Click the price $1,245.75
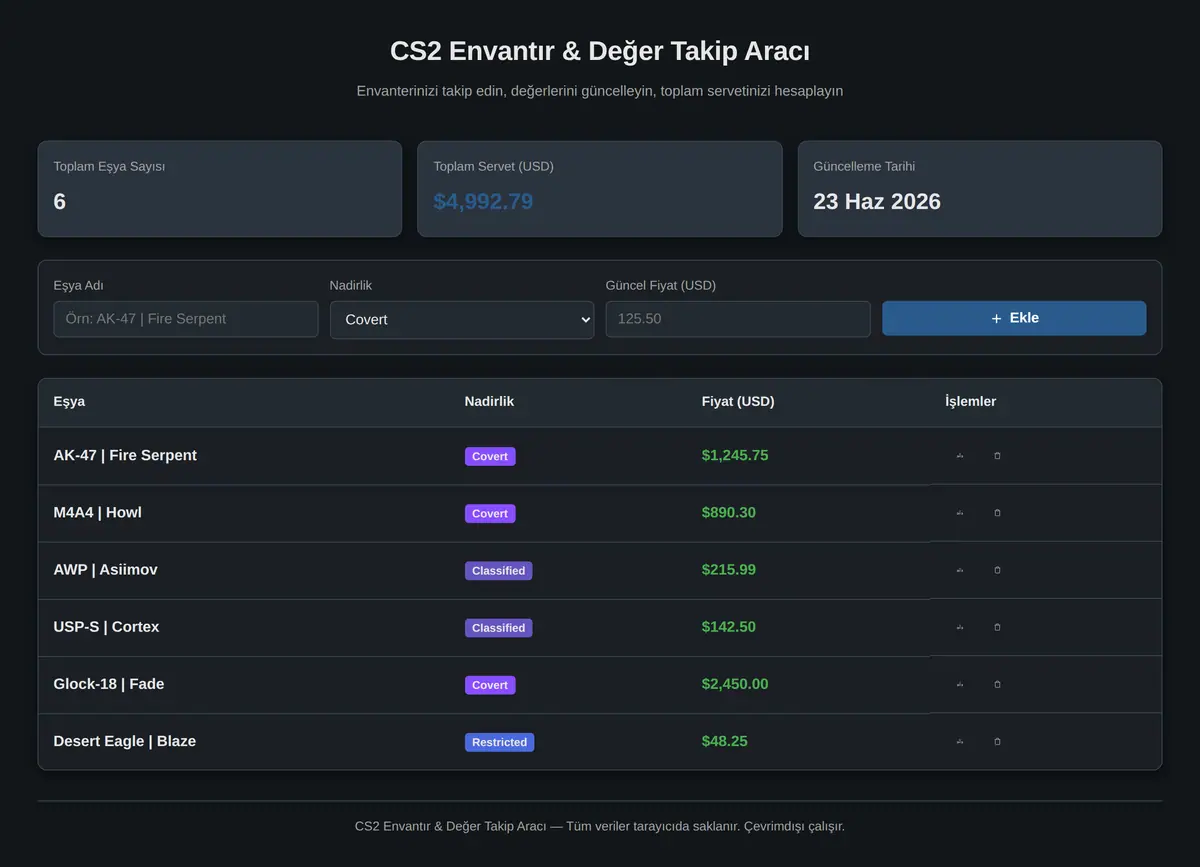Screen dimensions: 1200x867 pyautogui.click(x=735, y=455)
